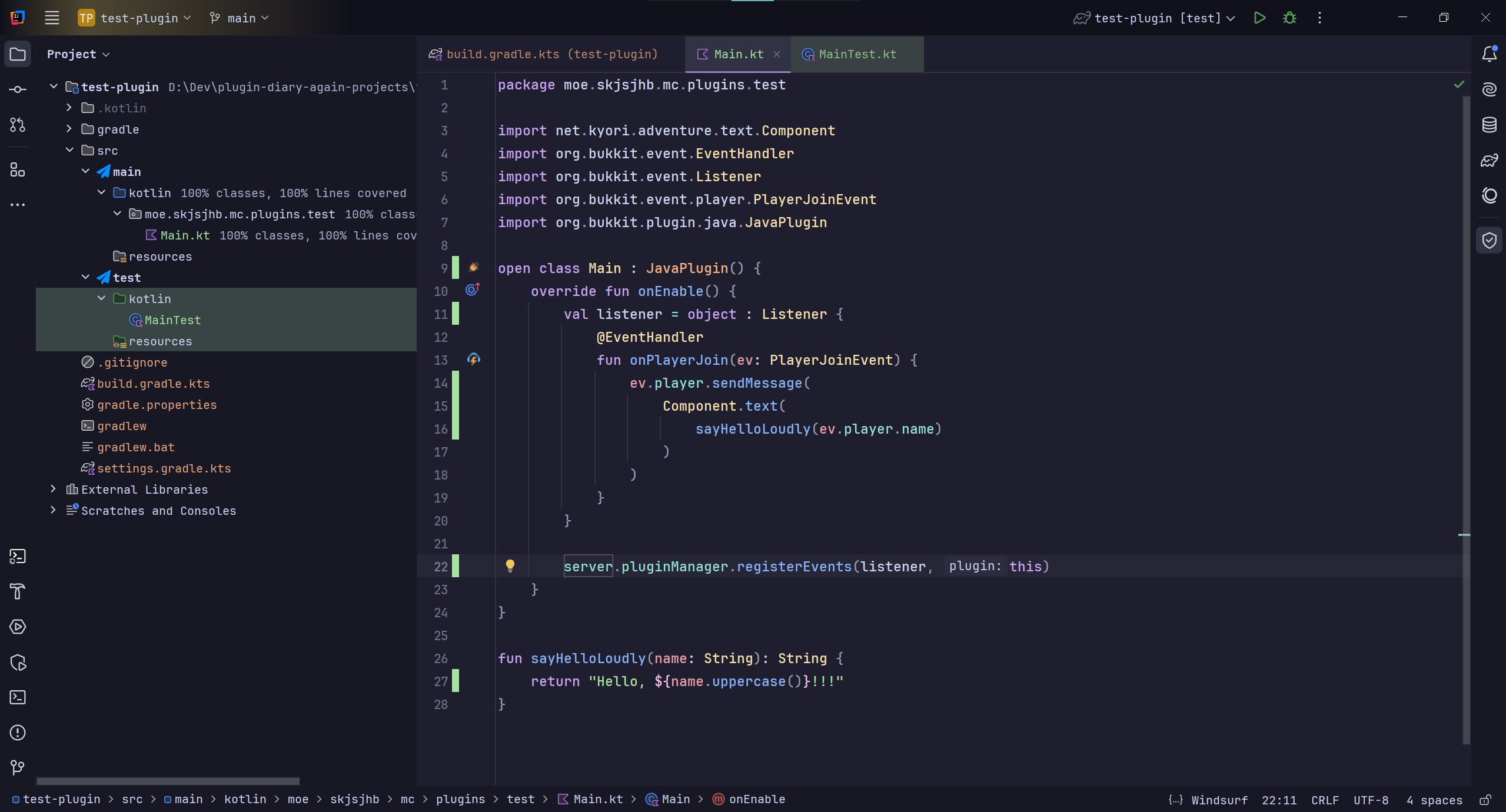The height and width of the screenshot is (812, 1506).
Task: Open the Commit tool window
Action: point(18,89)
